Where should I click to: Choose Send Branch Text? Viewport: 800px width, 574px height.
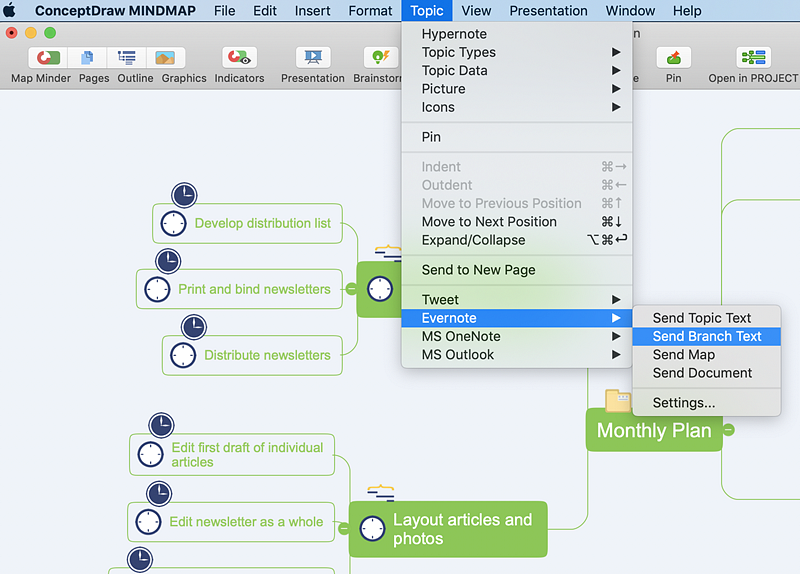pos(707,336)
